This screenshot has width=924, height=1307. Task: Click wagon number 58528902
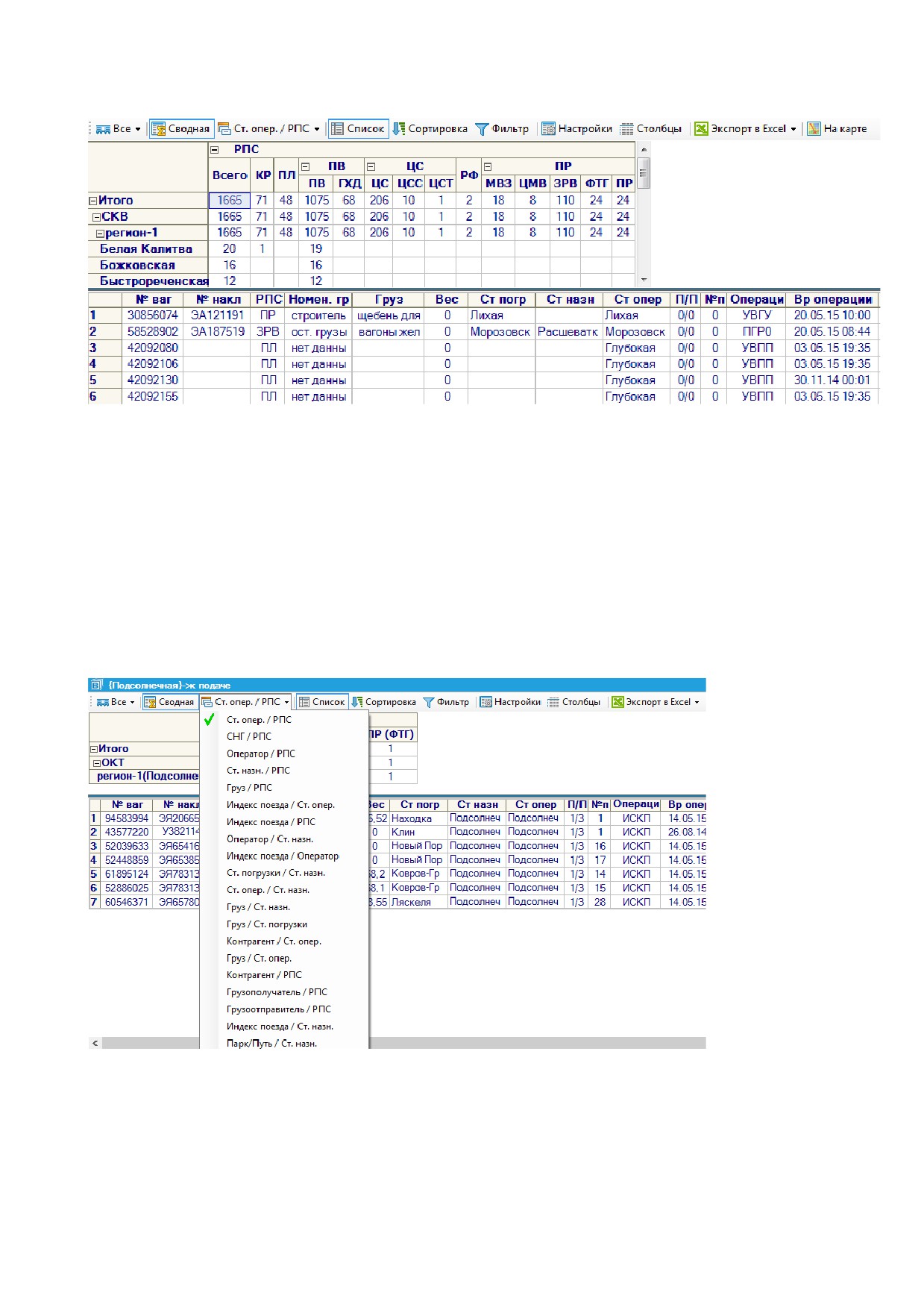point(153,332)
